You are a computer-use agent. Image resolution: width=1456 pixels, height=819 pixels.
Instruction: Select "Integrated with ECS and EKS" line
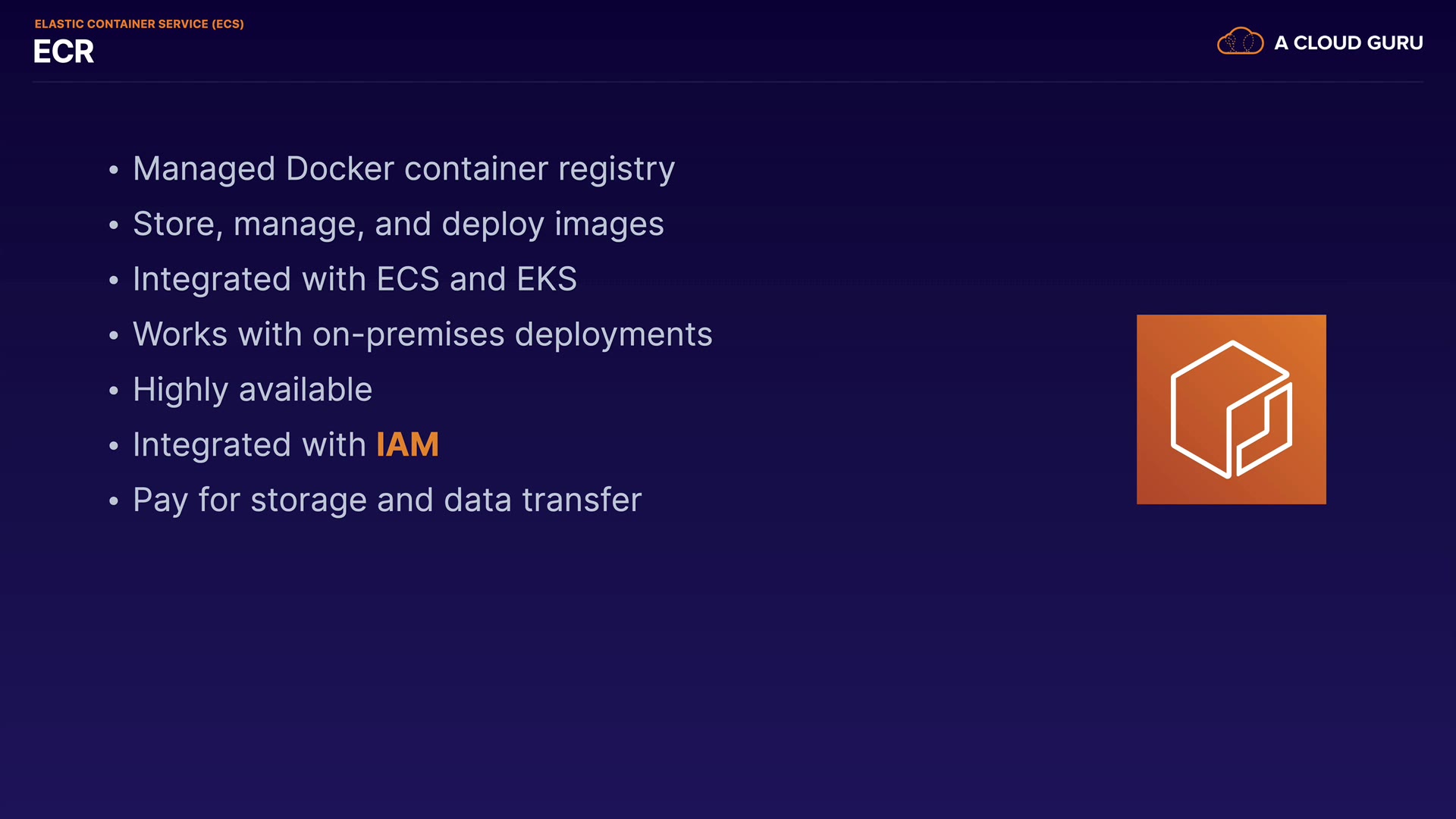[x=354, y=280]
